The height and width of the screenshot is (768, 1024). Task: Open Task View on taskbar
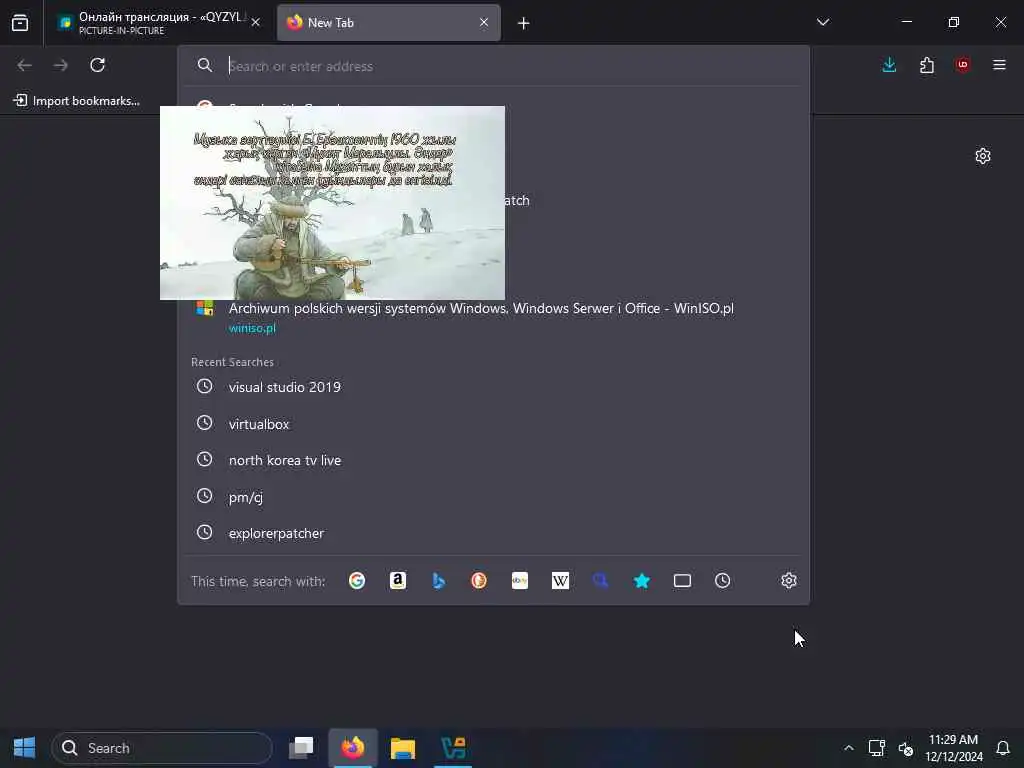point(301,748)
